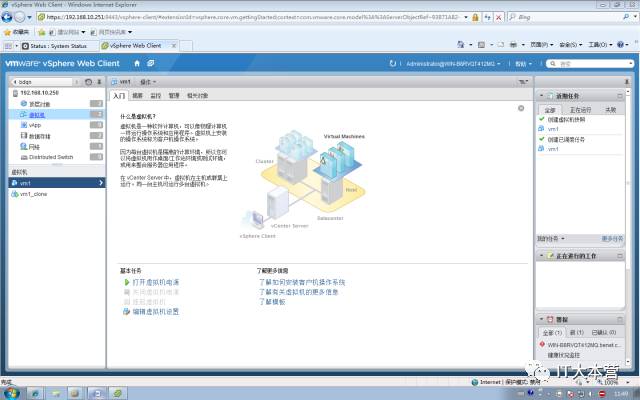Maximize the 警报 panel
The height and width of the screenshot is (400, 640).
[620, 319]
